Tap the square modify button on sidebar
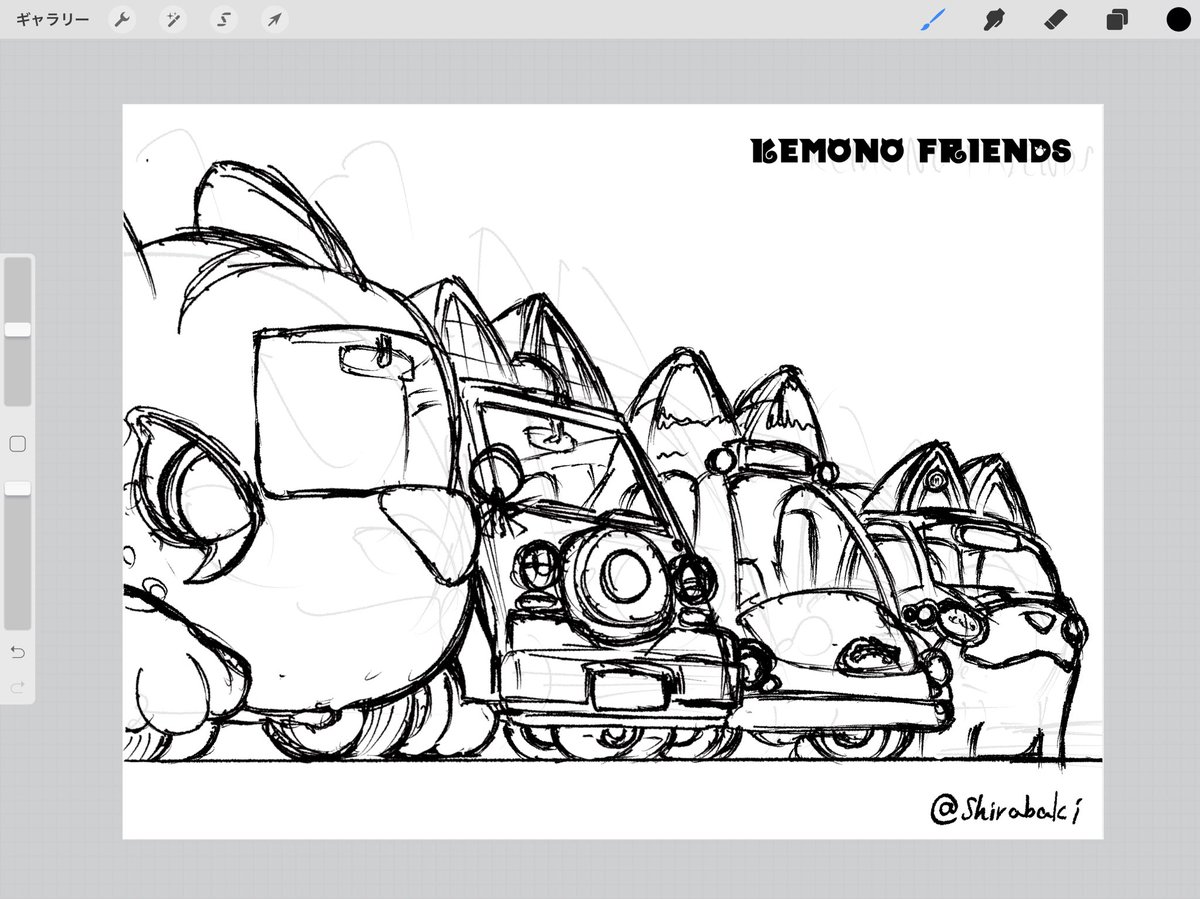This screenshot has width=1200, height=899. [x=17, y=443]
